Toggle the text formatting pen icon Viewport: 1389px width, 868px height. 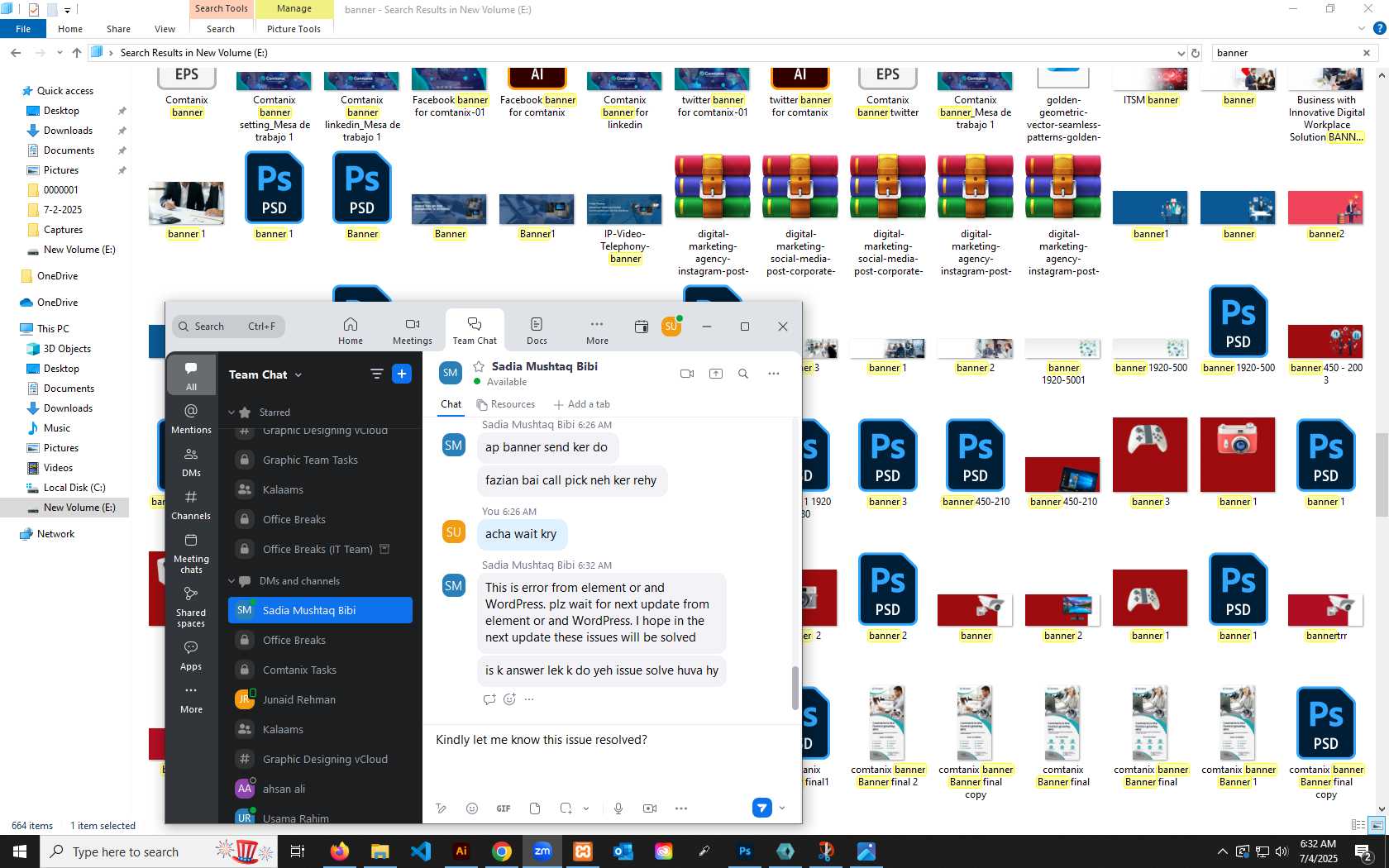442,808
